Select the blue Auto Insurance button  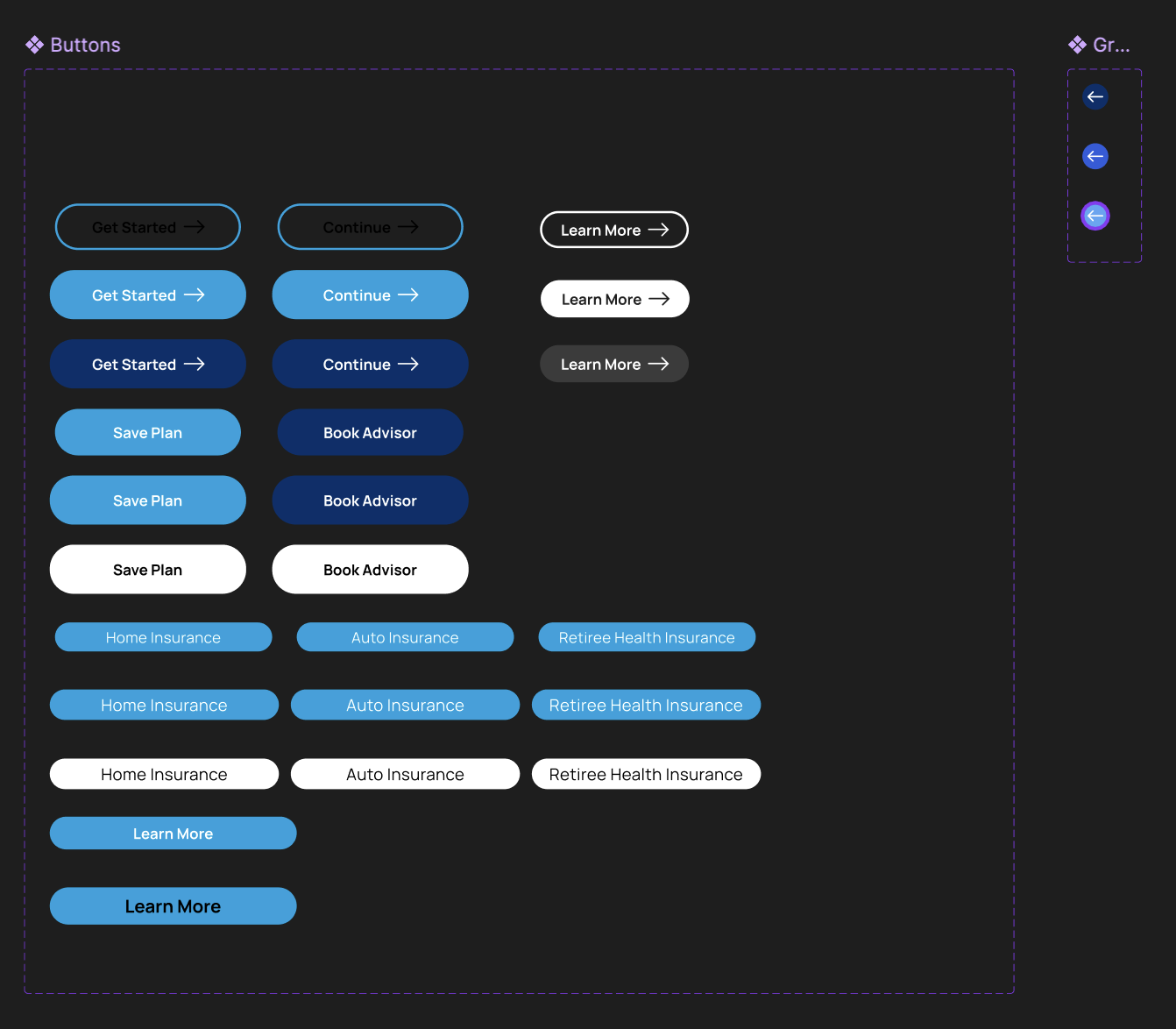point(405,704)
